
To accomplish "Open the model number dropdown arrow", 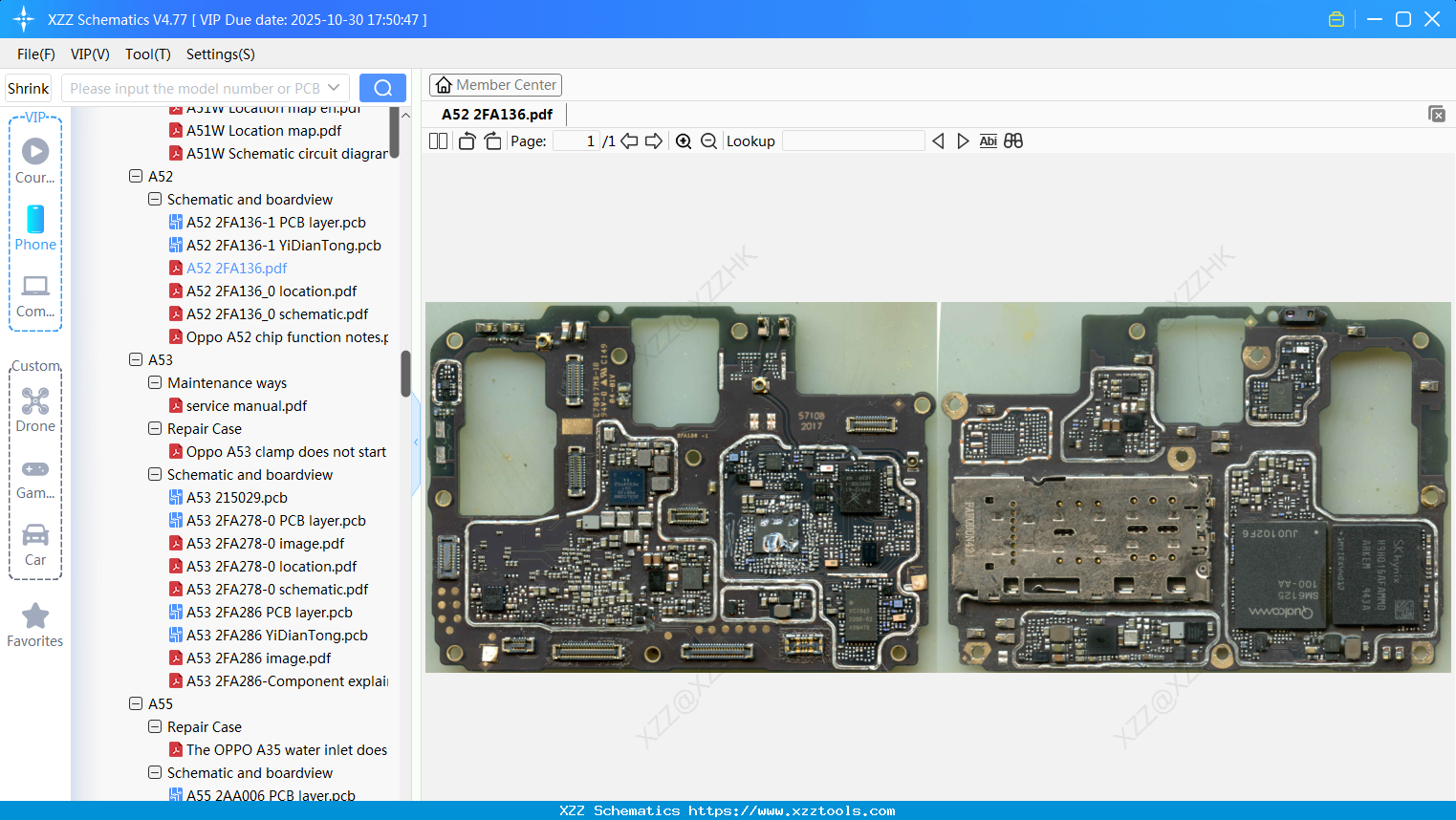I will click(x=334, y=88).
